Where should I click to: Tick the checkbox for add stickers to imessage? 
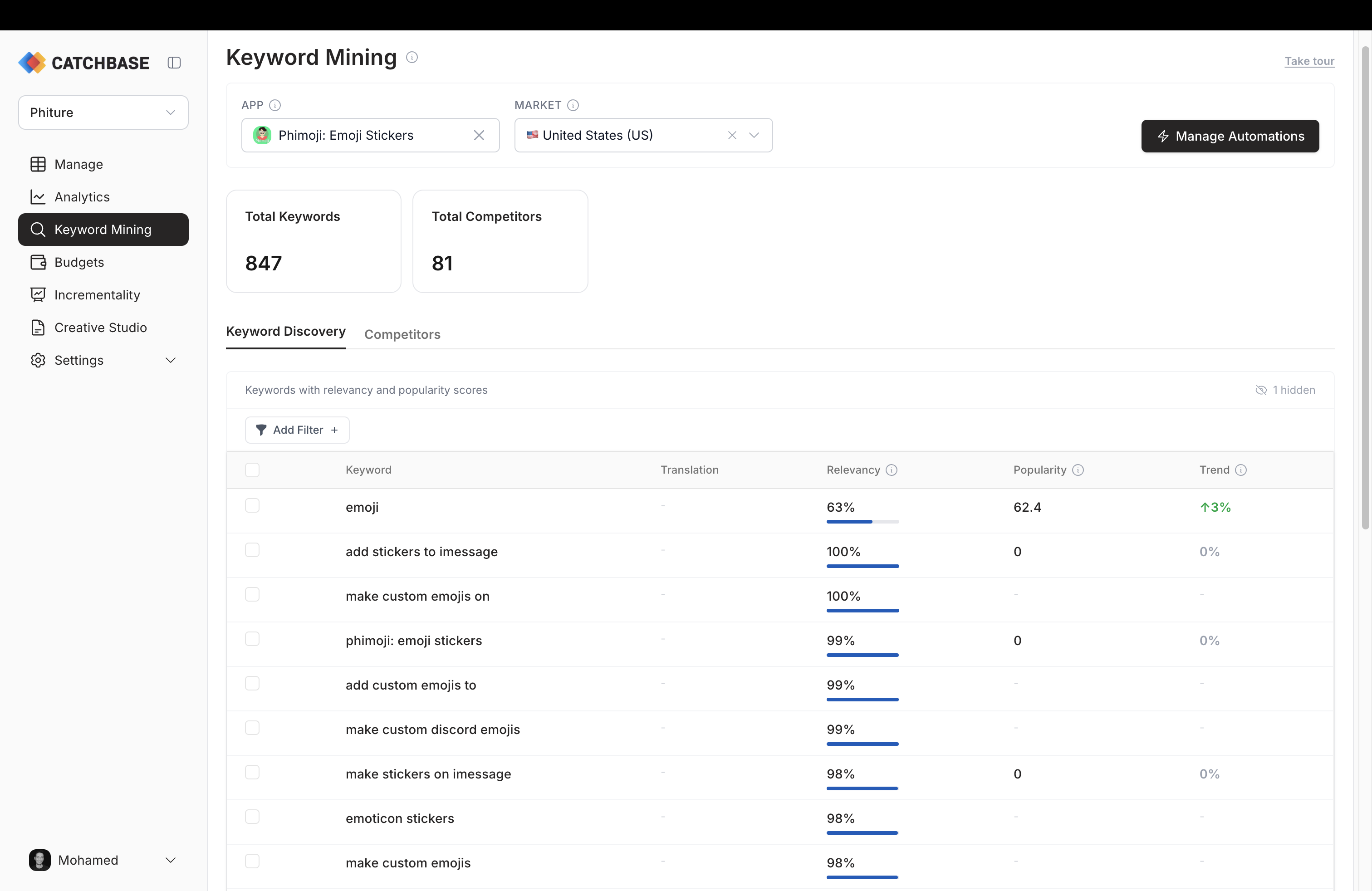point(252,550)
